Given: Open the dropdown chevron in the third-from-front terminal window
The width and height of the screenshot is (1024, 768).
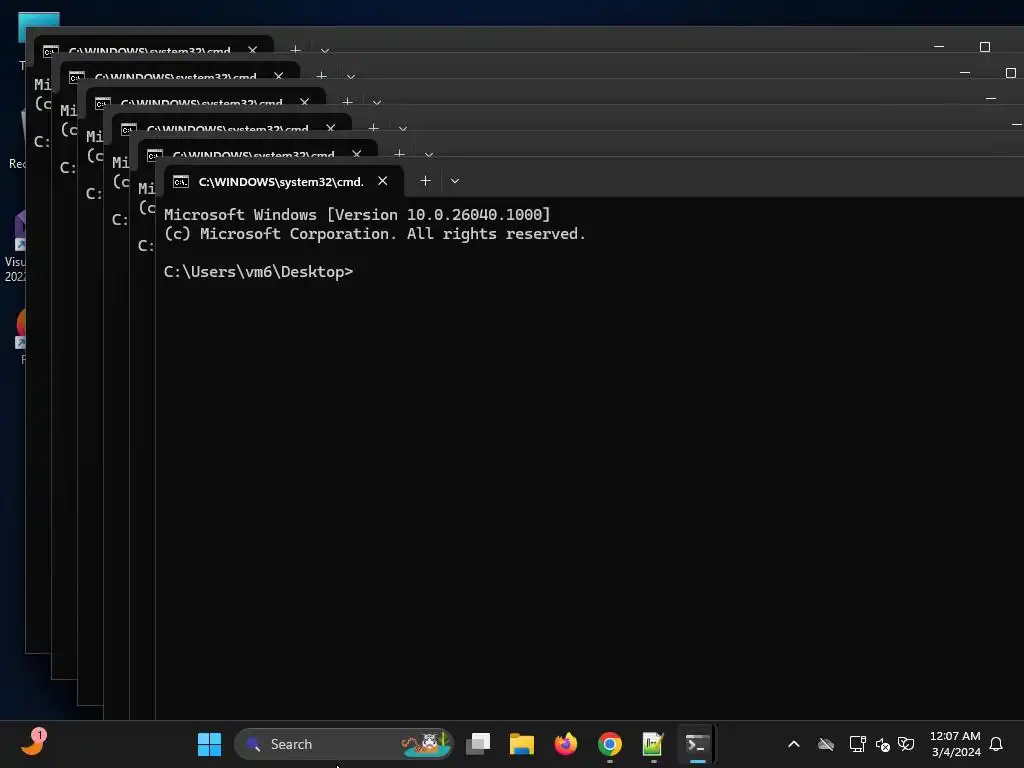Looking at the screenshot, I should coord(402,129).
